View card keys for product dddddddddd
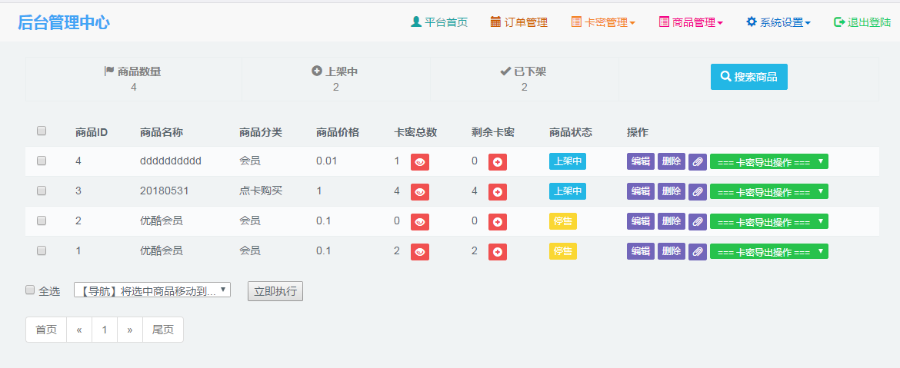Screen dimensions: 900x368 (420, 162)
